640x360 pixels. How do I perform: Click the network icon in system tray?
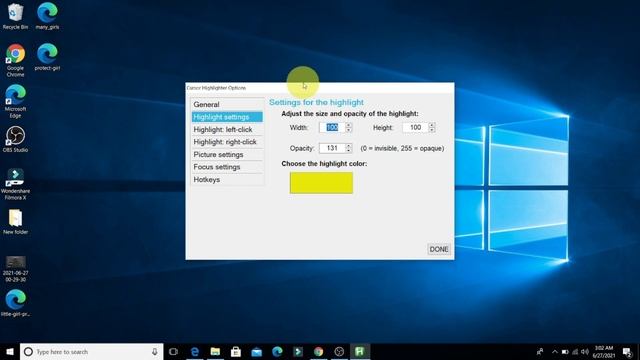pos(575,351)
